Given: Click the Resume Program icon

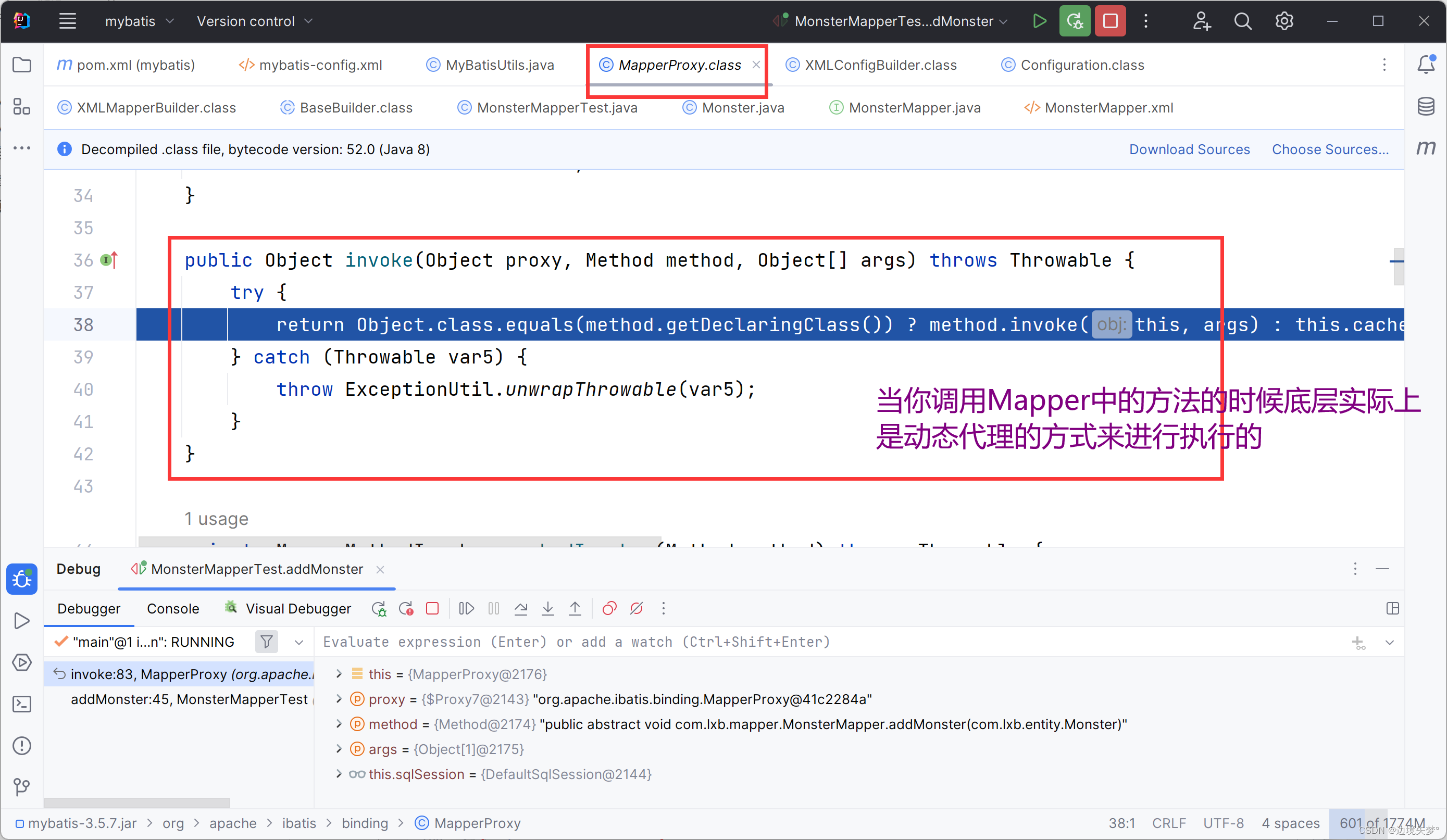Looking at the screenshot, I should [x=466, y=609].
